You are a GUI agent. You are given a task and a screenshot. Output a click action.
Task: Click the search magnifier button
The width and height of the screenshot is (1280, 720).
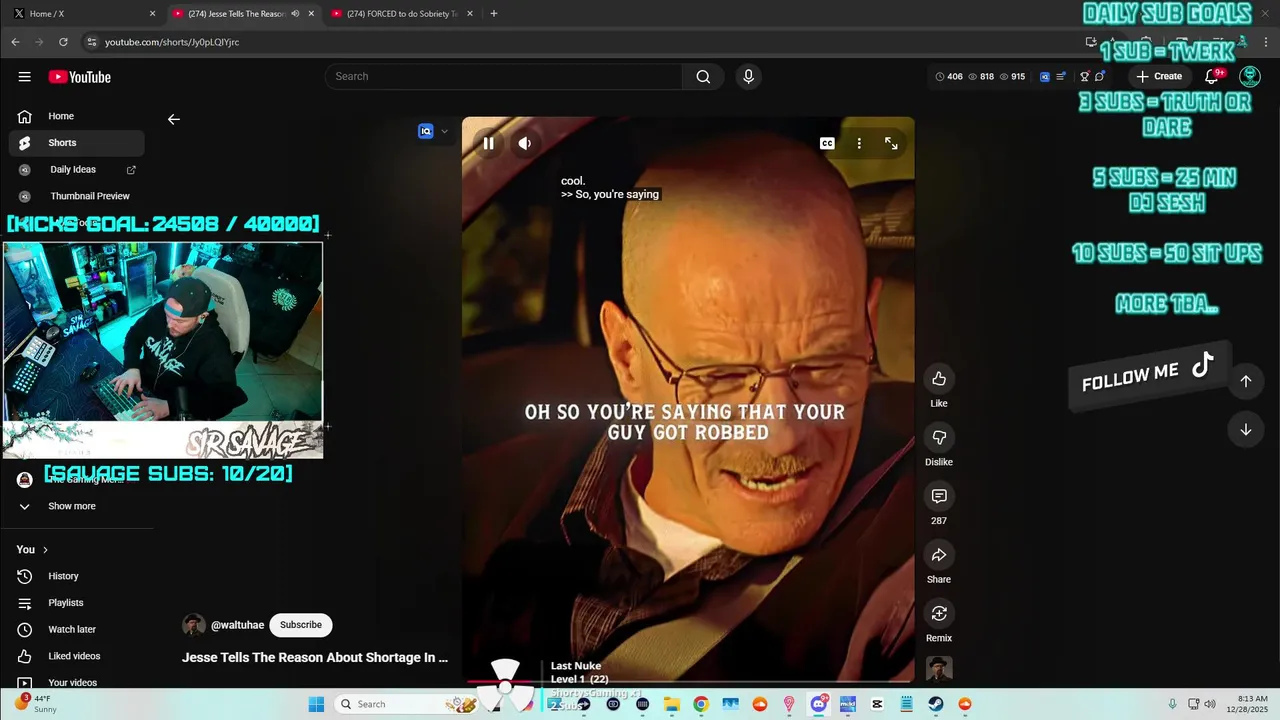(703, 77)
